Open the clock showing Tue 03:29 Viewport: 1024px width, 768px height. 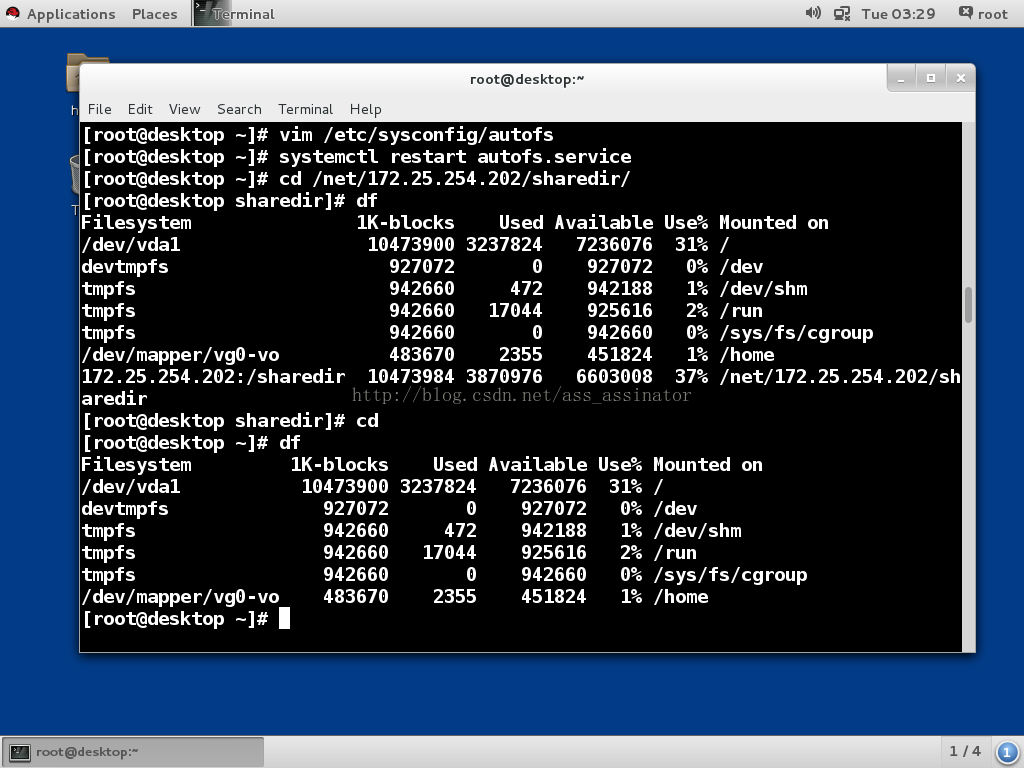click(x=898, y=14)
